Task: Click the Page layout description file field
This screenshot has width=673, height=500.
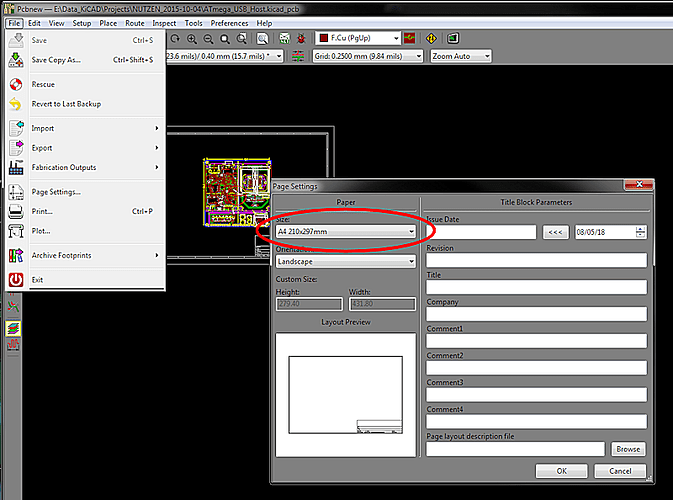Action: tap(515, 449)
